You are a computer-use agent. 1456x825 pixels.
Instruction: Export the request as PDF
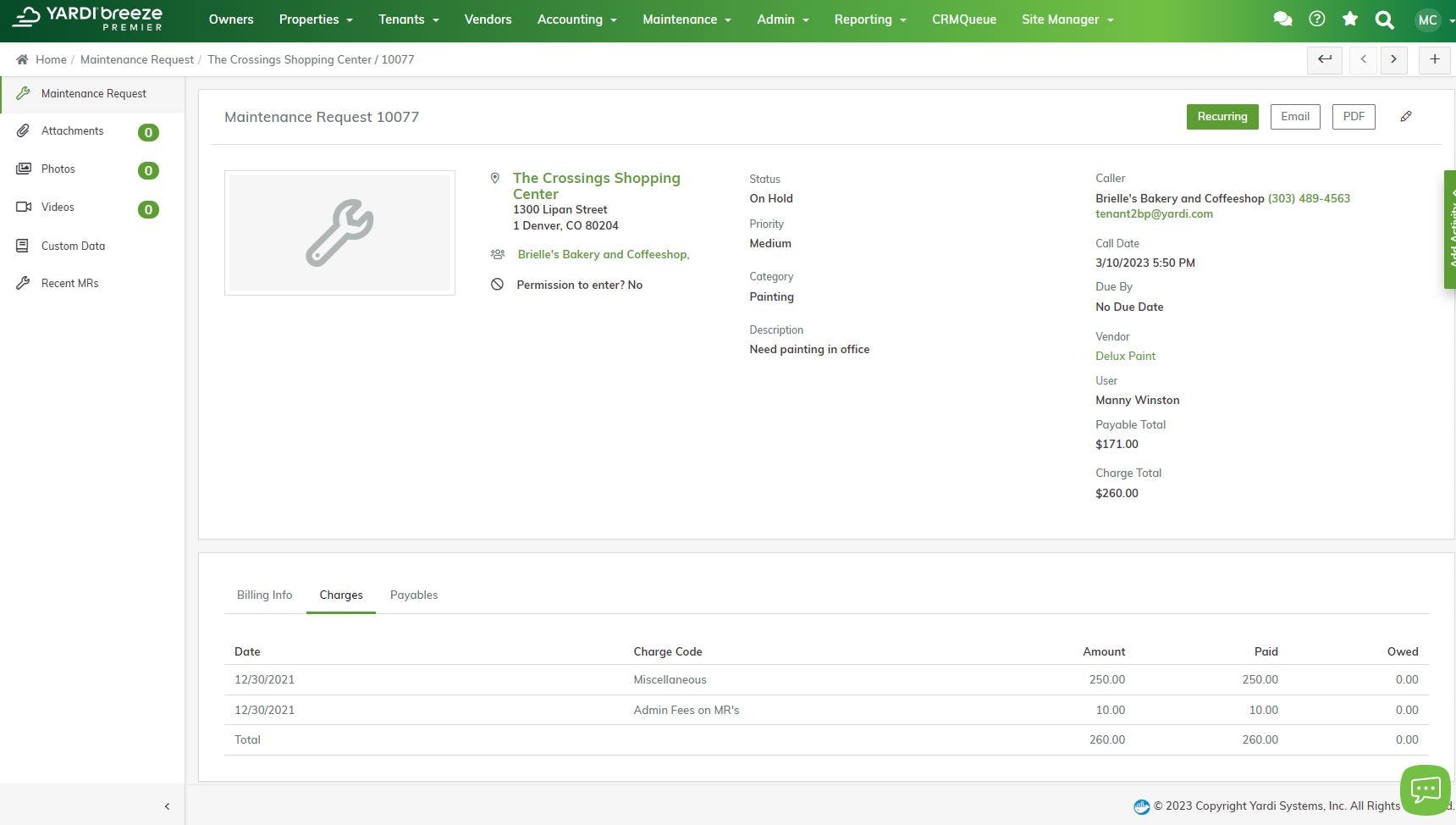coord(1354,116)
